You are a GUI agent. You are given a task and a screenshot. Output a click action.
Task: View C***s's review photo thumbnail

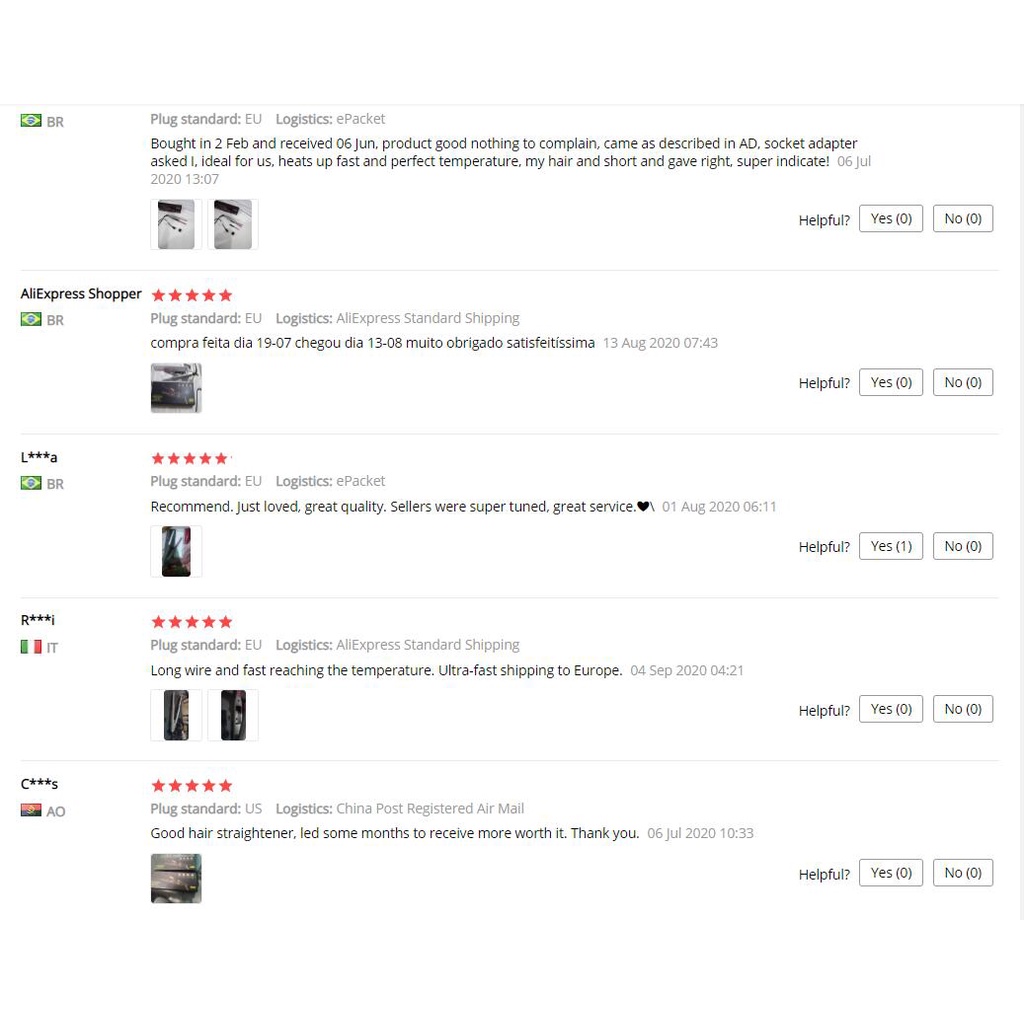176,878
